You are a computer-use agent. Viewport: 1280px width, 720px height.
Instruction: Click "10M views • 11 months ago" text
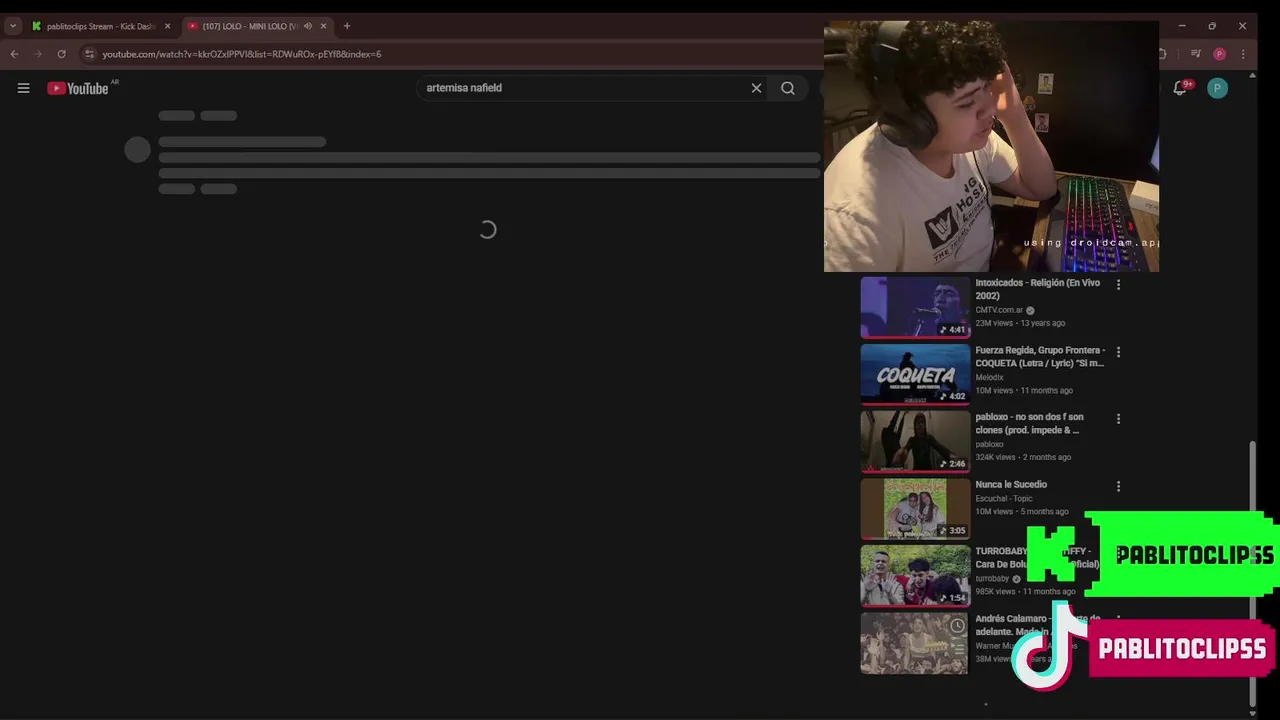pos(1024,390)
